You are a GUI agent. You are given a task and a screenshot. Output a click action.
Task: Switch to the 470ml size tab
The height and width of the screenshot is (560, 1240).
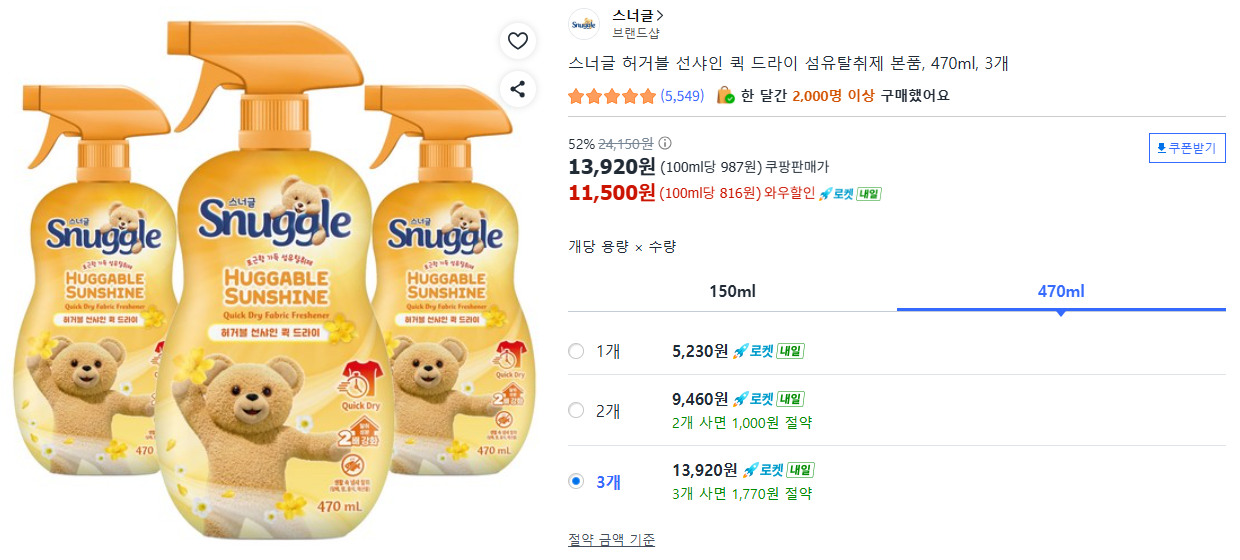click(x=1061, y=292)
